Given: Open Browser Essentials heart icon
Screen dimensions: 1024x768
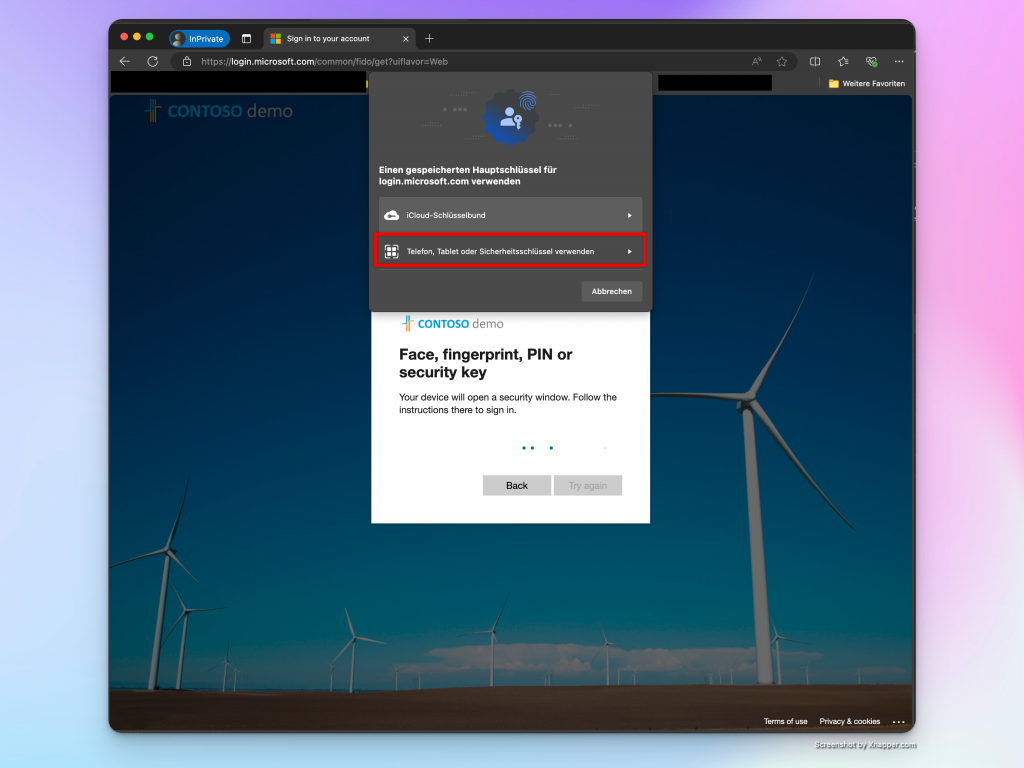Looking at the screenshot, I should 871,61.
